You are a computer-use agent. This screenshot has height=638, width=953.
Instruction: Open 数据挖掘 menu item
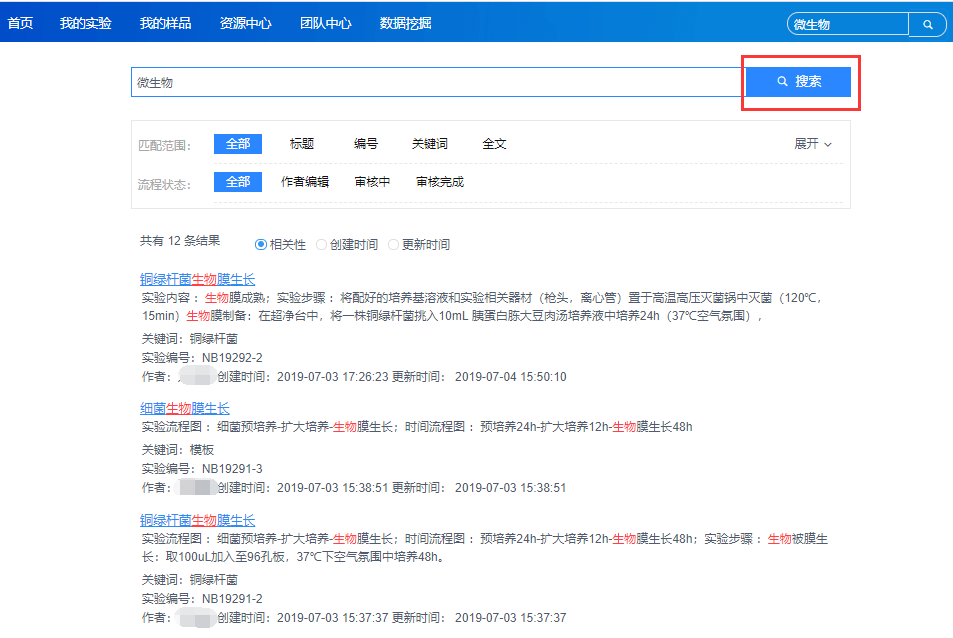click(405, 23)
